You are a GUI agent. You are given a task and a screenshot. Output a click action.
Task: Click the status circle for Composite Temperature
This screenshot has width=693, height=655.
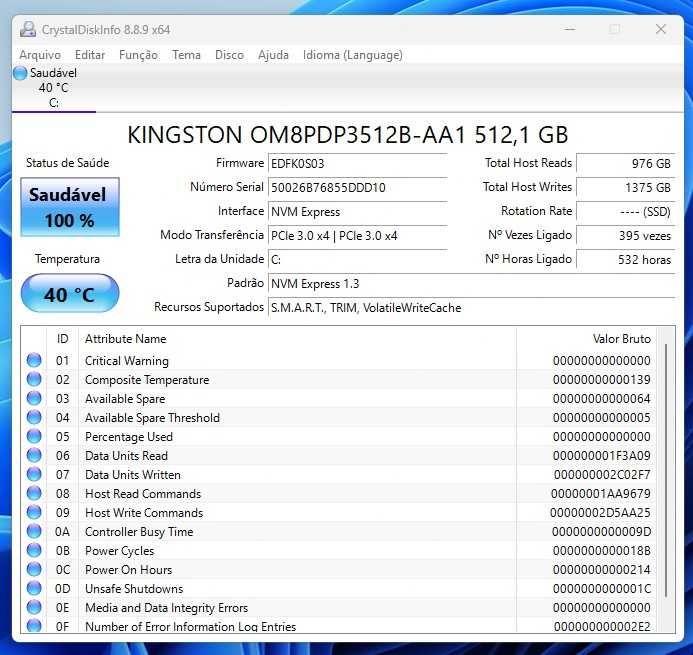coord(34,379)
